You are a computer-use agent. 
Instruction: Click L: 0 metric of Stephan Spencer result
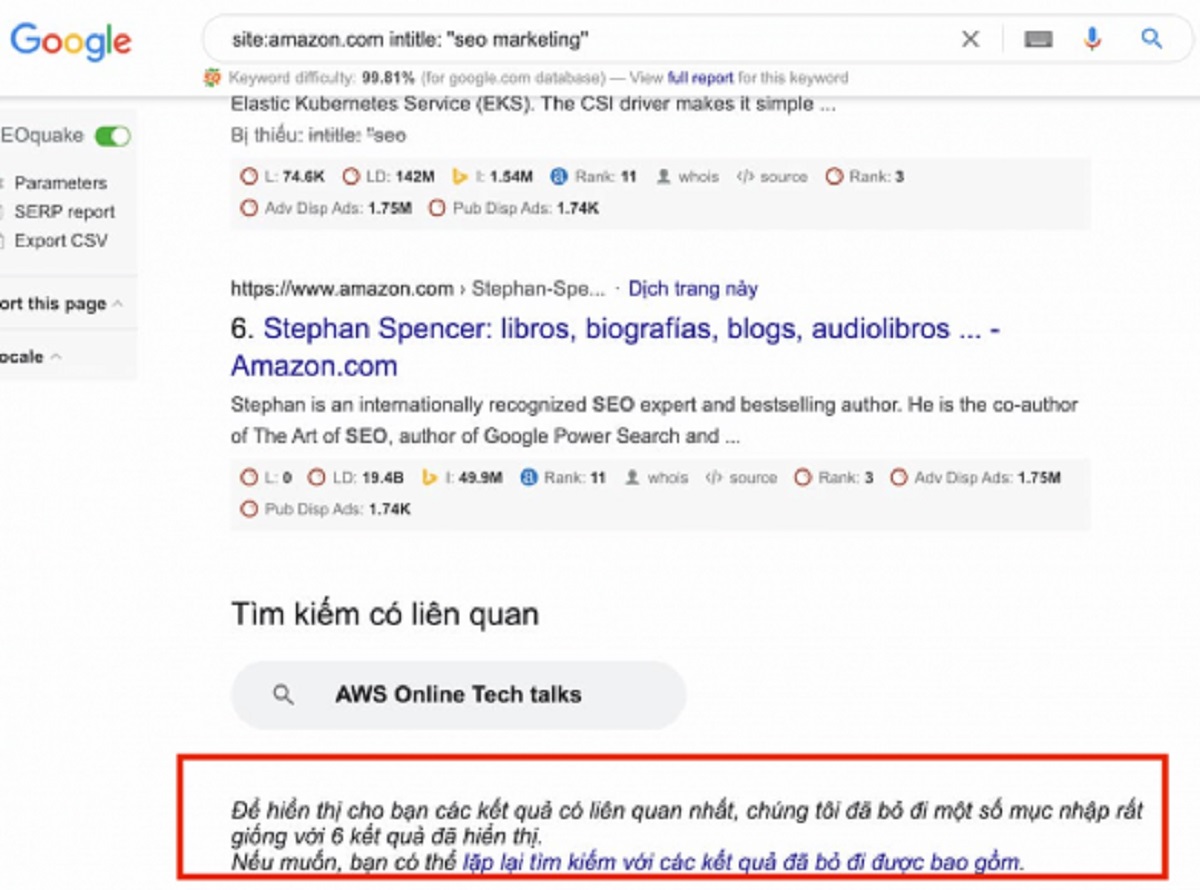[x=267, y=477]
